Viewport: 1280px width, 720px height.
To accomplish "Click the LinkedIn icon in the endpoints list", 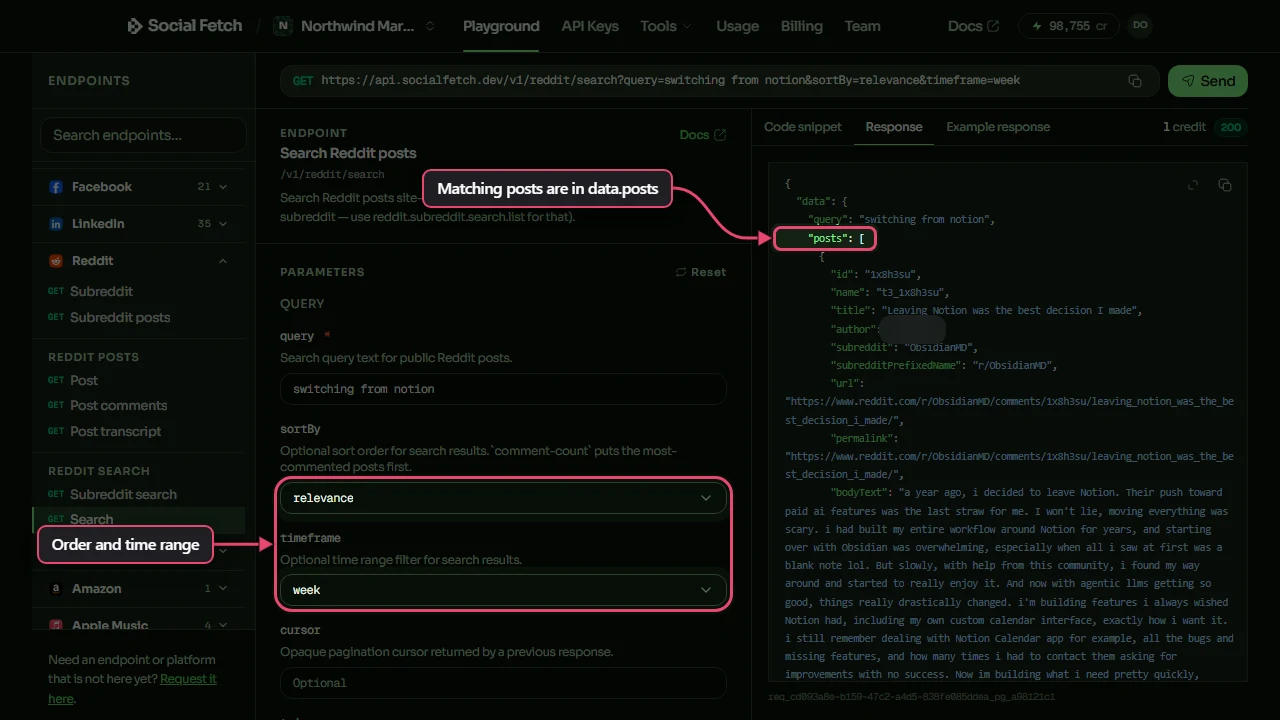I will [x=56, y=224].
